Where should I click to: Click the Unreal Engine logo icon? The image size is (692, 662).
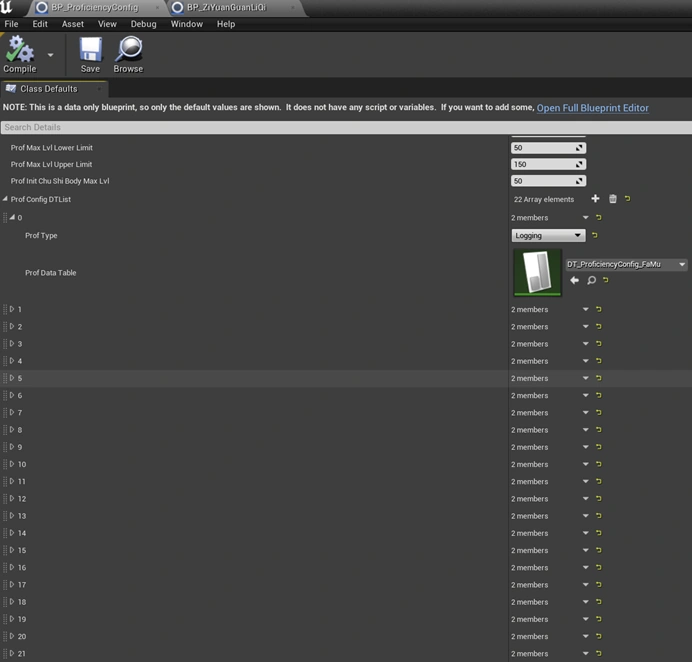point(7,7)
